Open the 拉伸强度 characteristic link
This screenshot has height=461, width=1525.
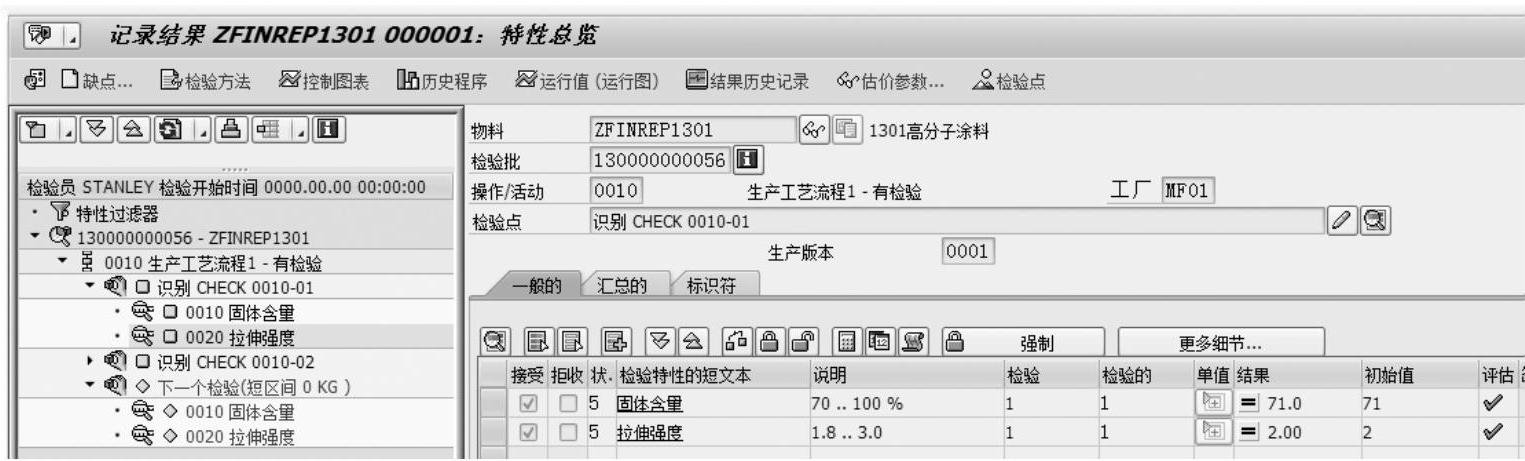point(650,434)
